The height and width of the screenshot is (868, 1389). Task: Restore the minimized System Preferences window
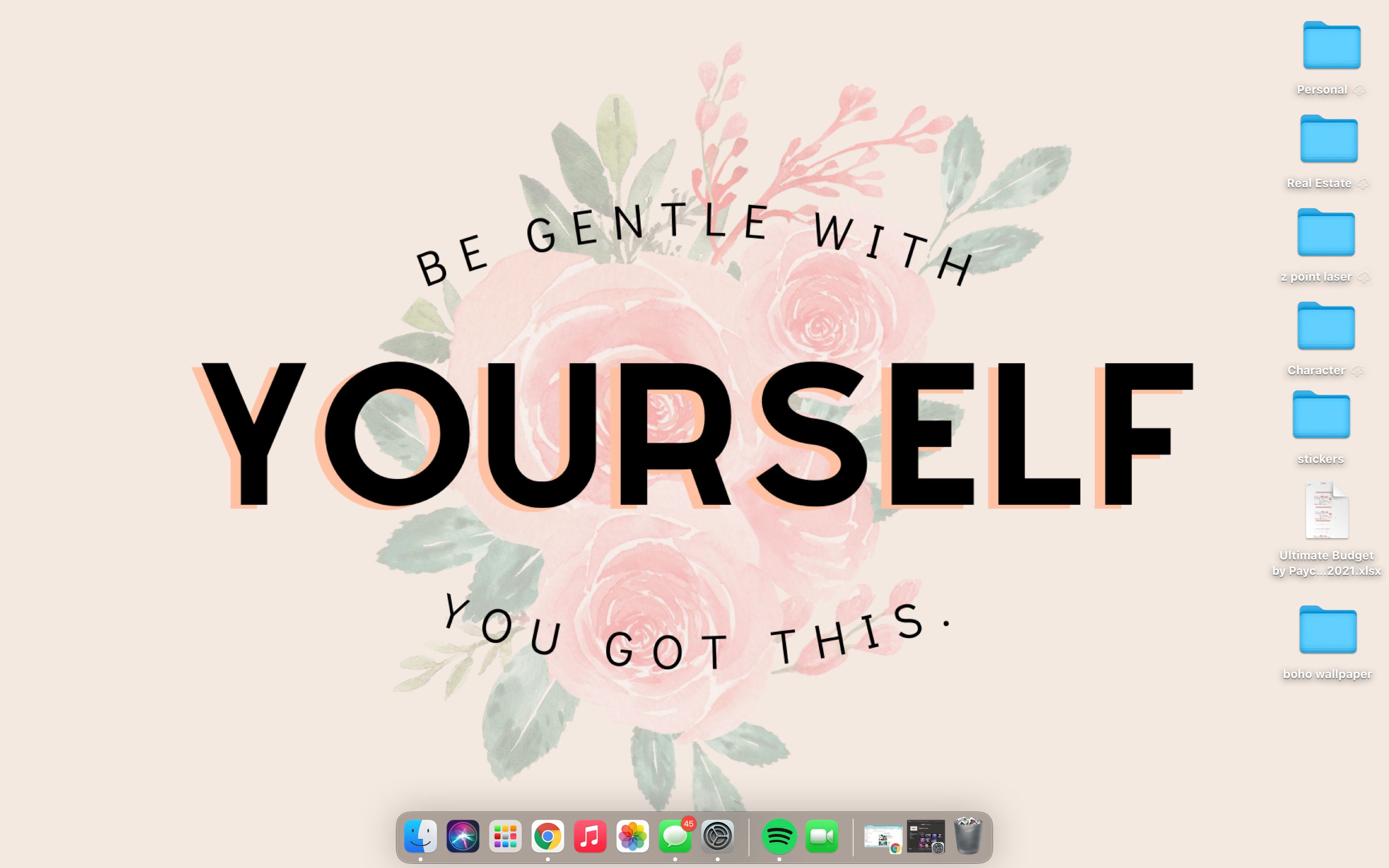click(x=924, y=837)
